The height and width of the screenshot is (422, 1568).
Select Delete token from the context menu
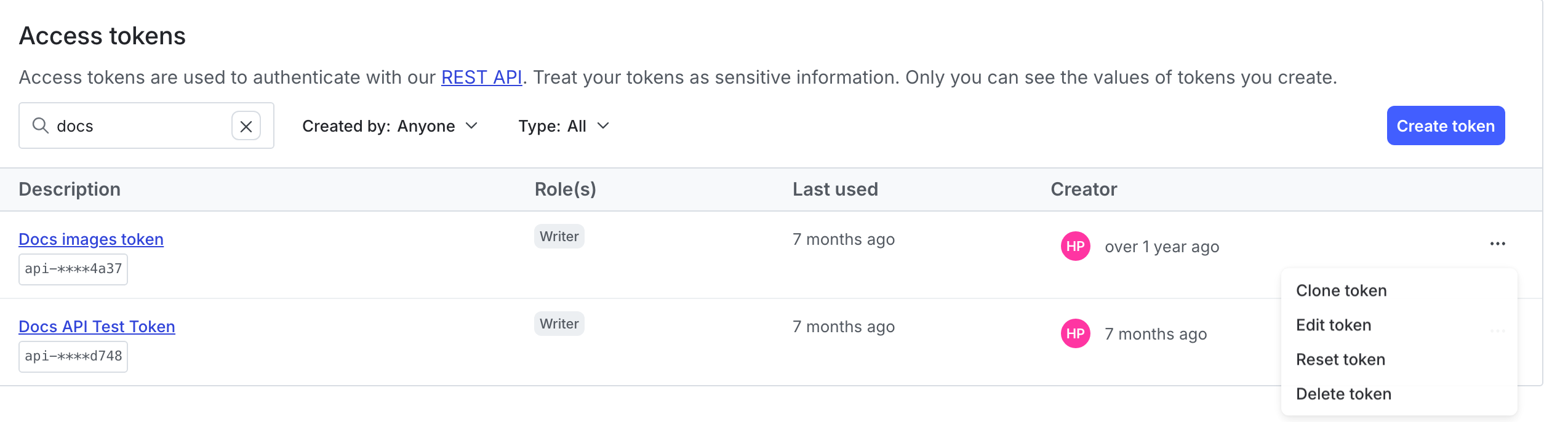click(1342, 393)
